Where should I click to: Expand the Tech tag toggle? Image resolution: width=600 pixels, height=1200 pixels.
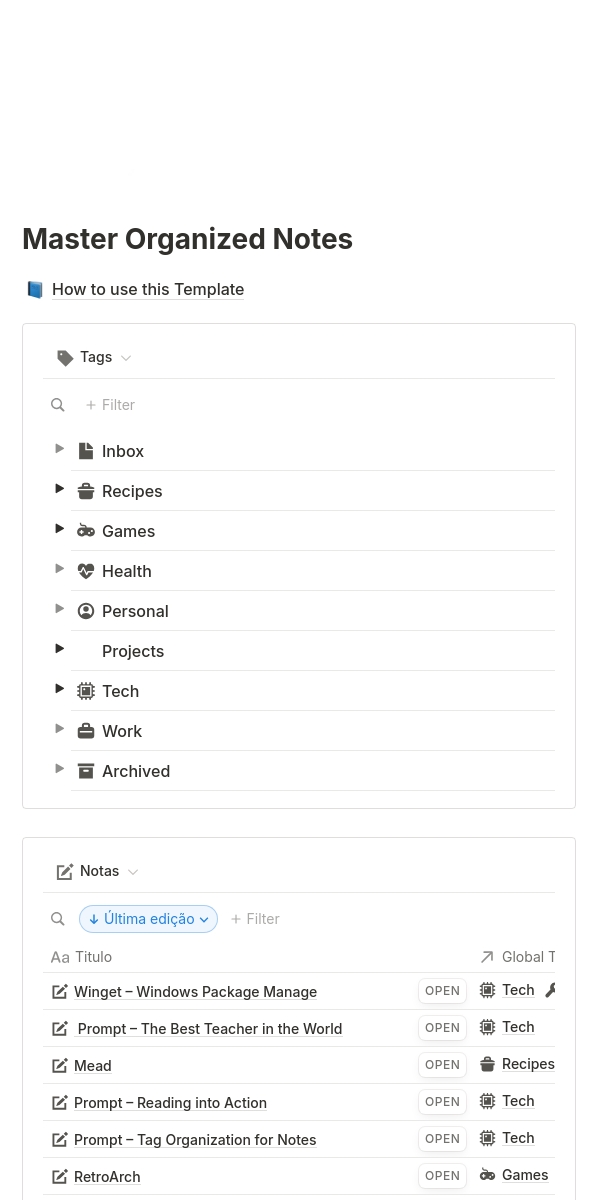(x=60, y=689)
